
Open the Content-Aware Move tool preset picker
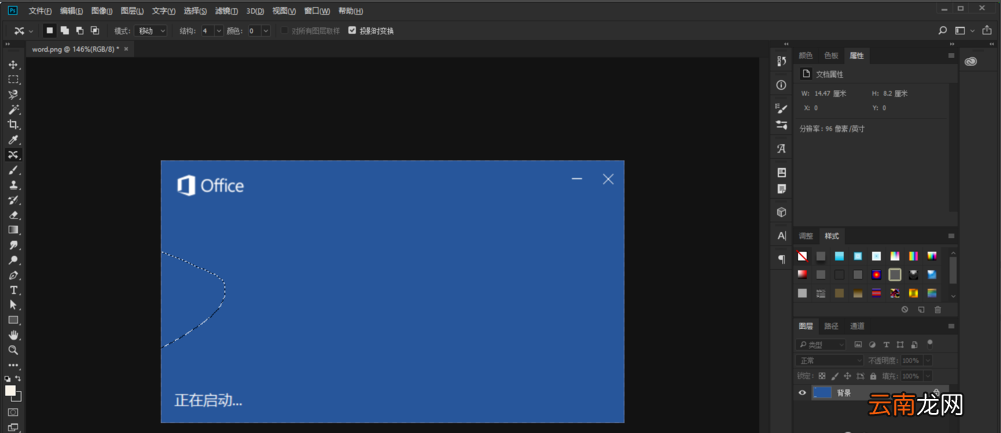[x=24, y=31]
